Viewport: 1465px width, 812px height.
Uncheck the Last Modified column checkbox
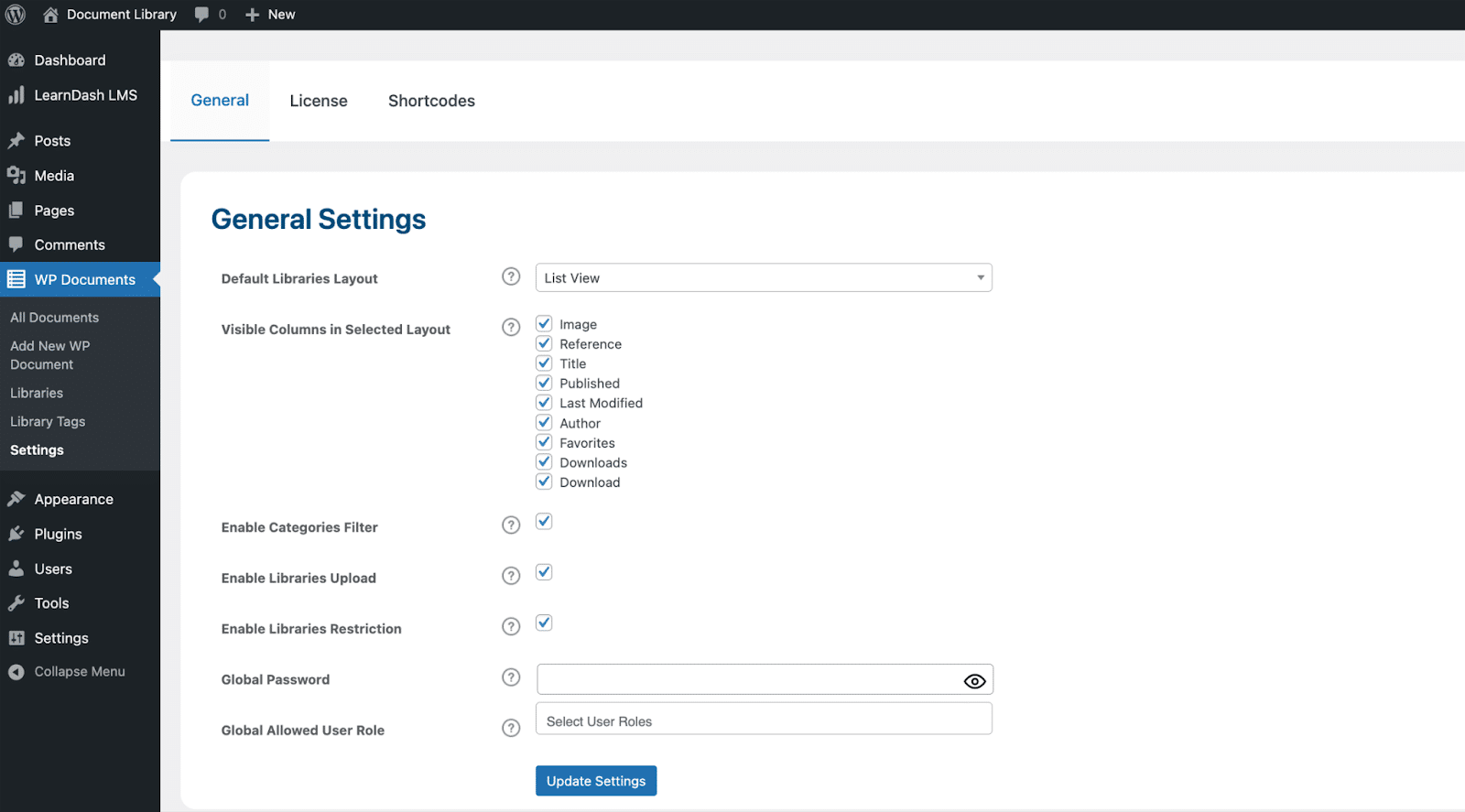[544, 402]
